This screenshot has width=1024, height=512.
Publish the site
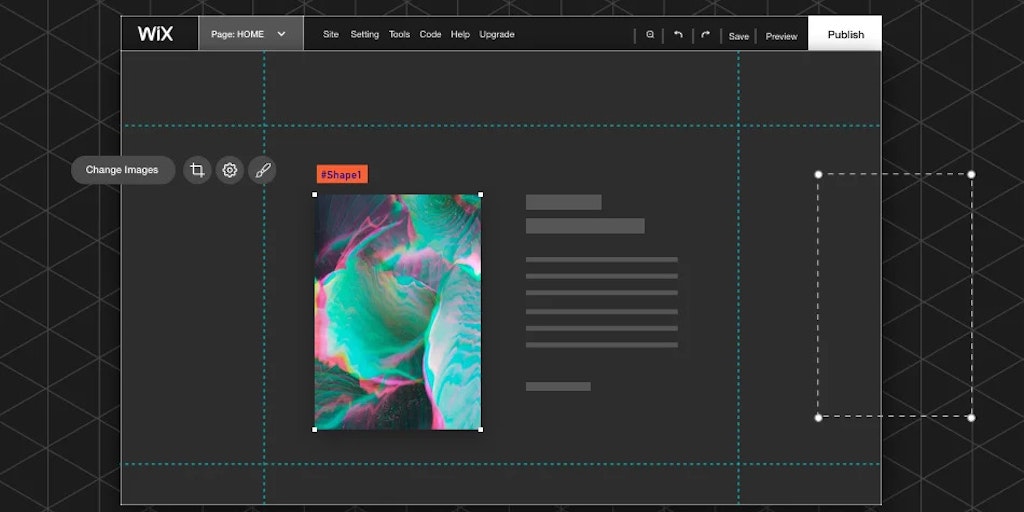click(x=845, y=34)
